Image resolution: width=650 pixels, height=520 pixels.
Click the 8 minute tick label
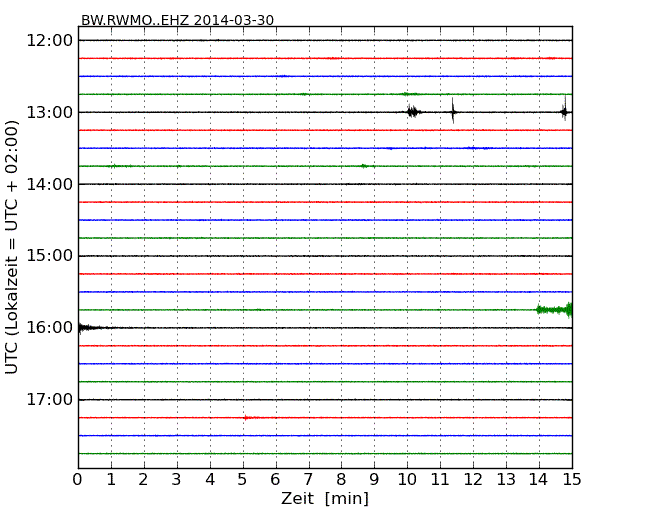click(x=341, y=480)
